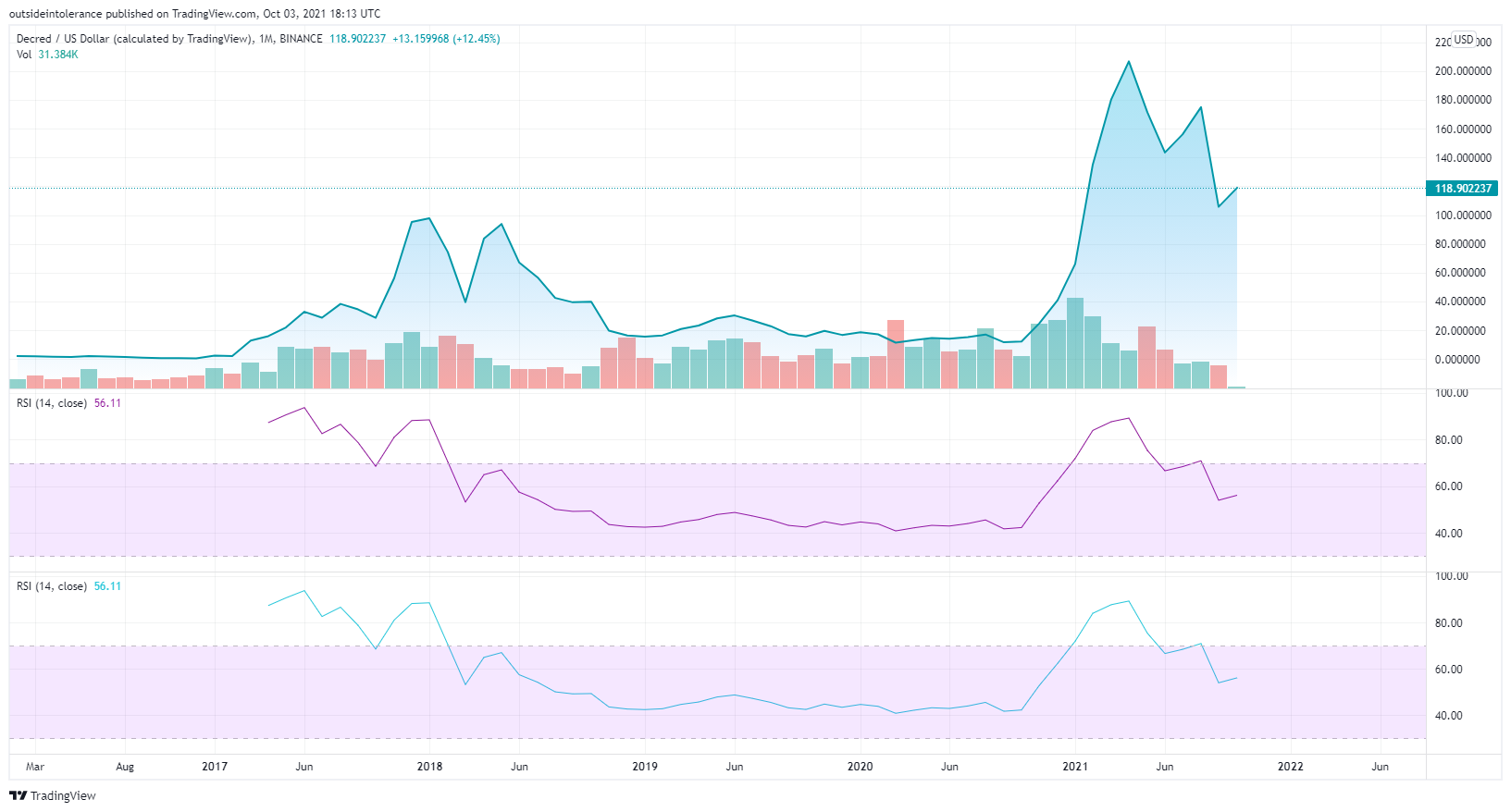Screen dimensions: 1511x812
Task: Click the 100.000000 price axis label
Action: [x=1463, y=215]
